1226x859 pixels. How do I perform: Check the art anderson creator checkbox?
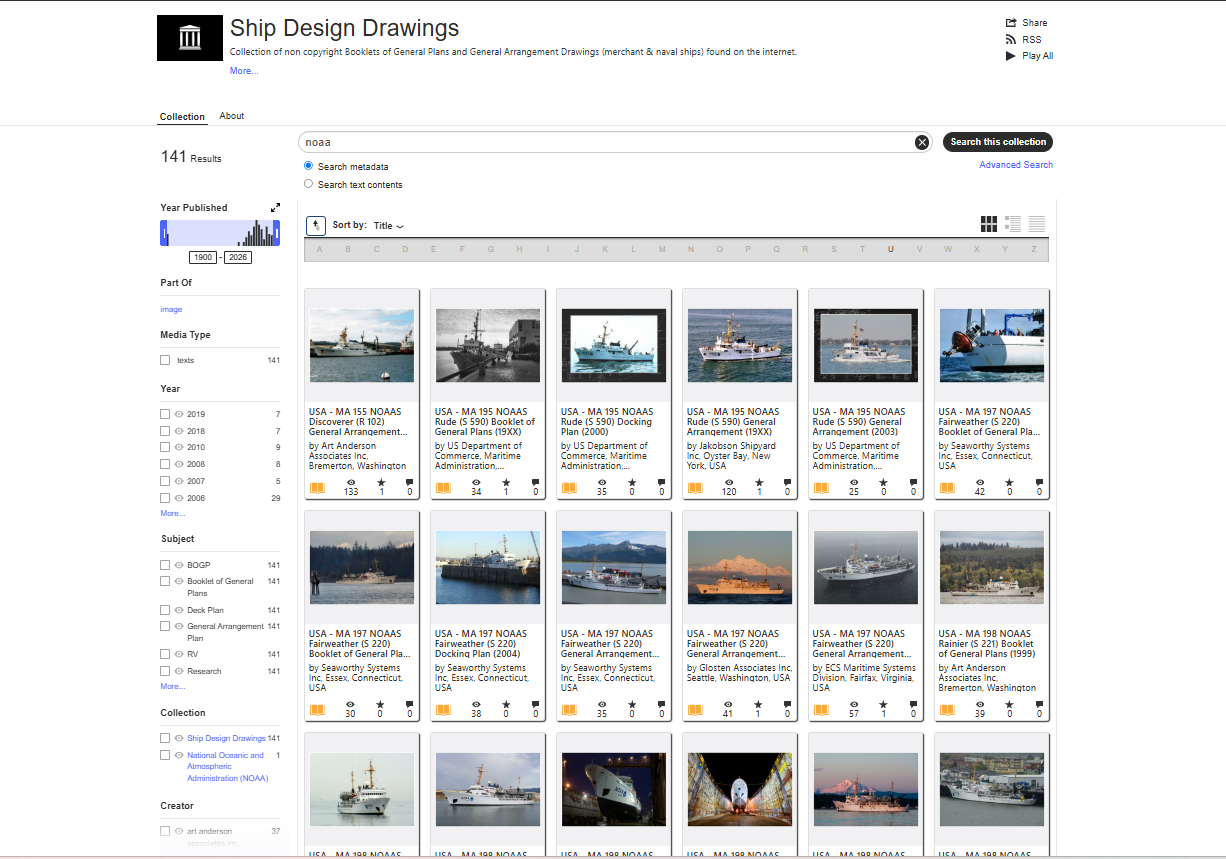[165, 831]
